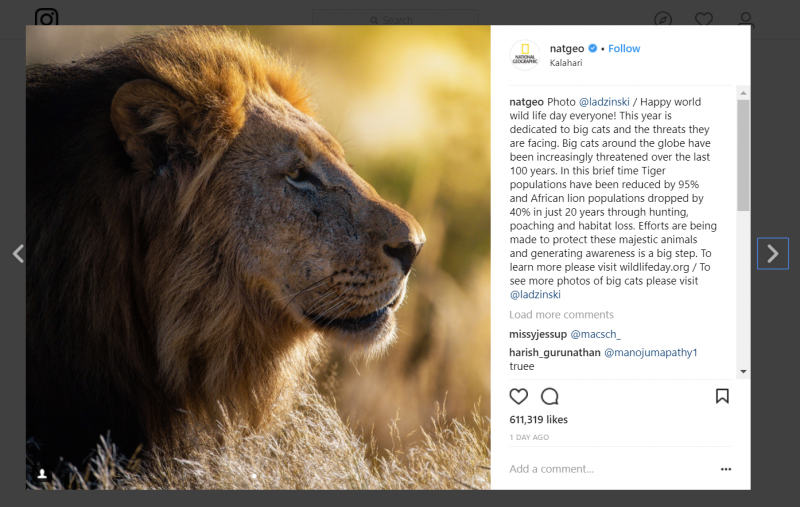The width and height of the screenshot is (800, 507).
Task: Open the 611,319 likes list
Action: pos(538,419)
